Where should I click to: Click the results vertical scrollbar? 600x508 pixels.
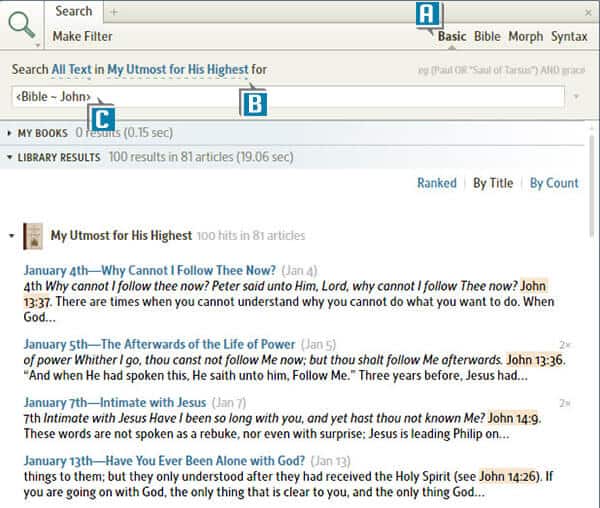tap(592, 184)
